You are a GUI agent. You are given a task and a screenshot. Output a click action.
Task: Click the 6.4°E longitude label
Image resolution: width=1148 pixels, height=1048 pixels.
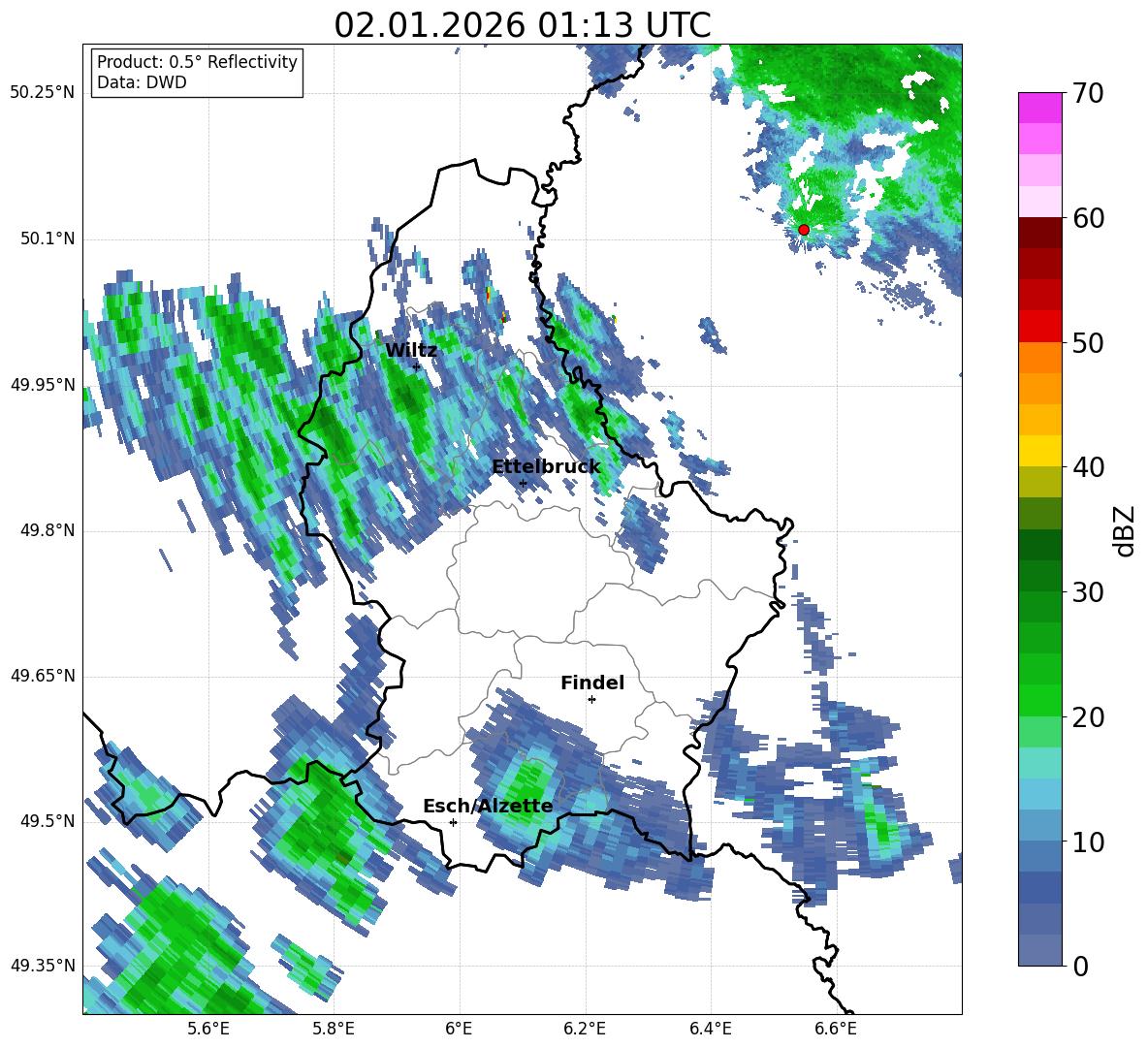(x=710, y=1029)
